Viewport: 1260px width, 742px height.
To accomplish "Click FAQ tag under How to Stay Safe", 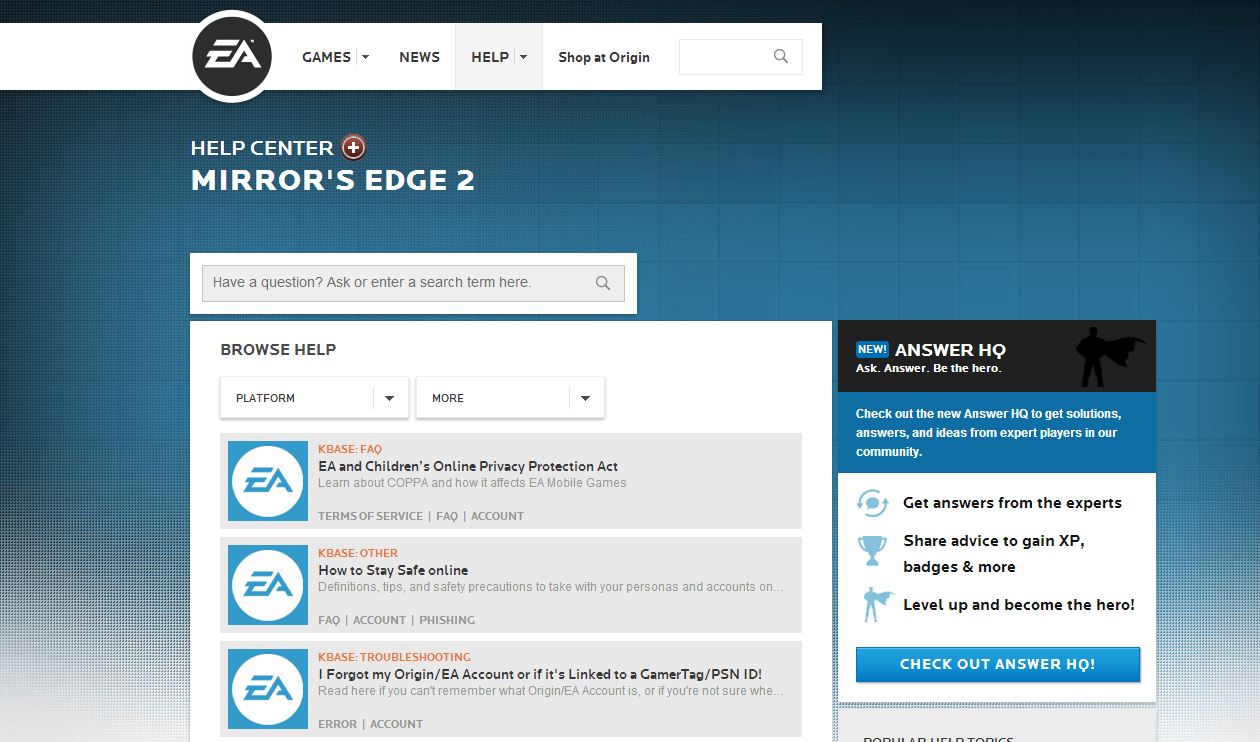I will (x=329, y=620).
